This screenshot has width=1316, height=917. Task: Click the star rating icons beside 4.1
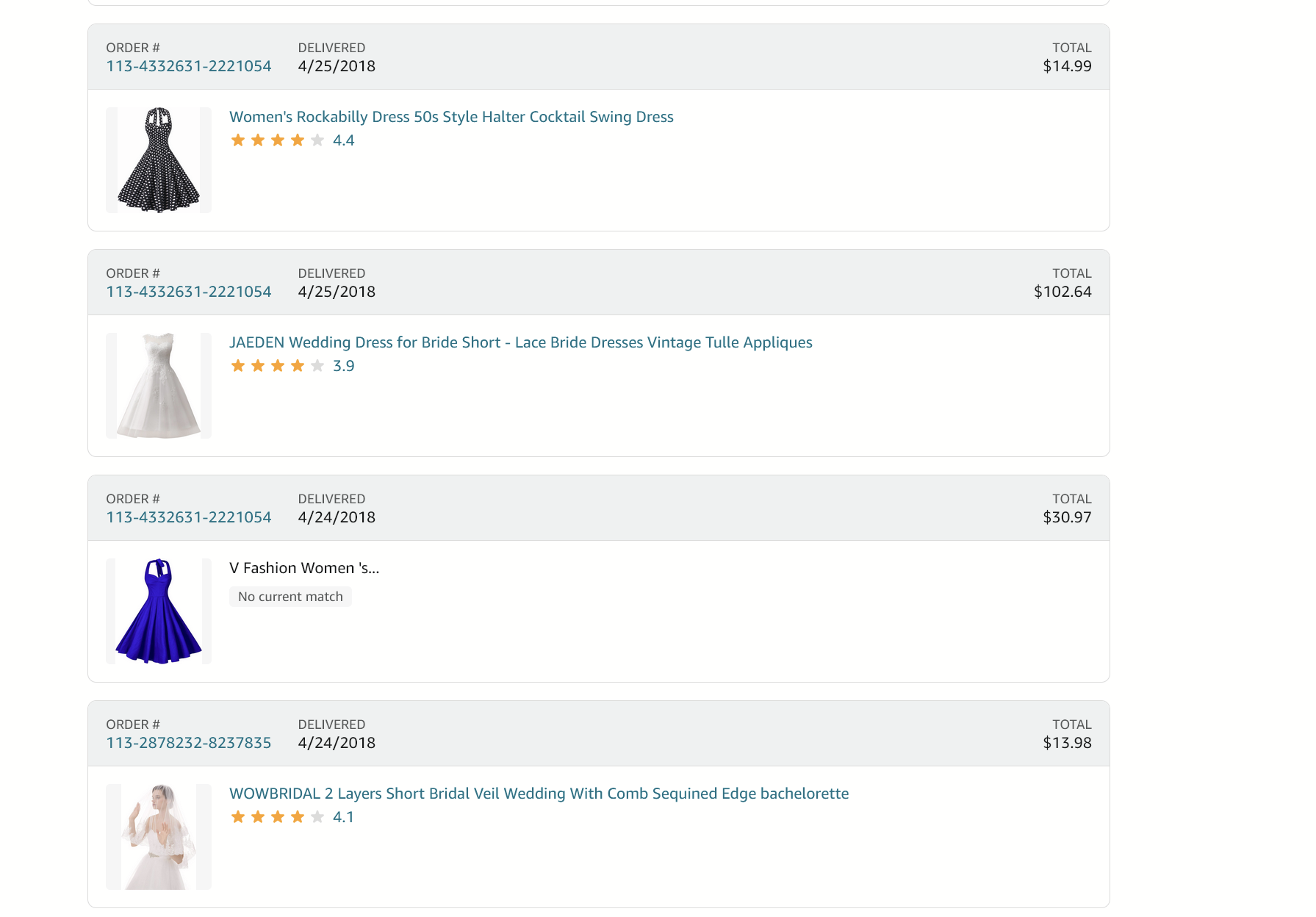[x=277, y=817]
